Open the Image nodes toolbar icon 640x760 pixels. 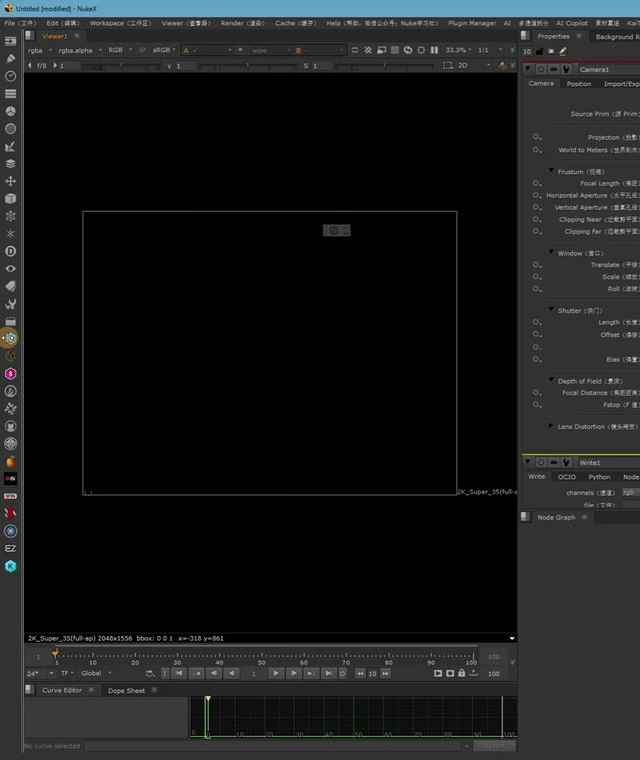[x=10, y=41]
